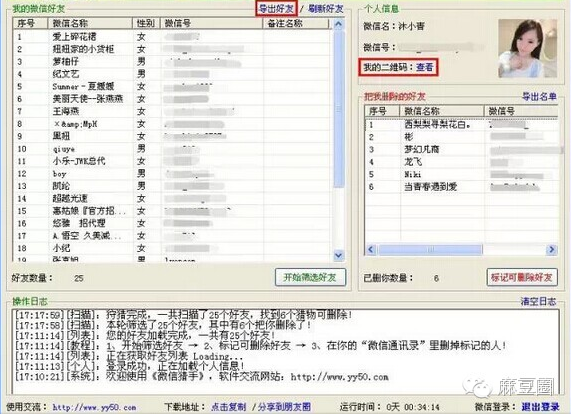Select deleted friend row 梦幻凡商

click(x=461, y=149)
